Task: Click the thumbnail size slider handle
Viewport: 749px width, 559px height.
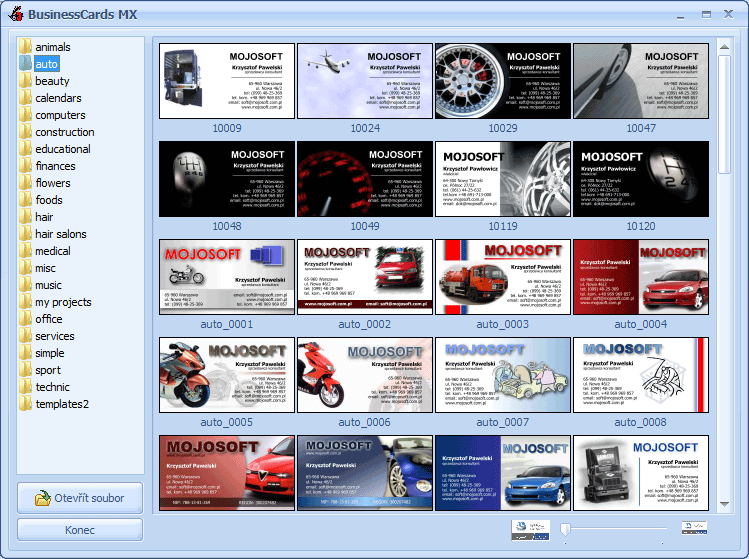Action: click(566, 529)
